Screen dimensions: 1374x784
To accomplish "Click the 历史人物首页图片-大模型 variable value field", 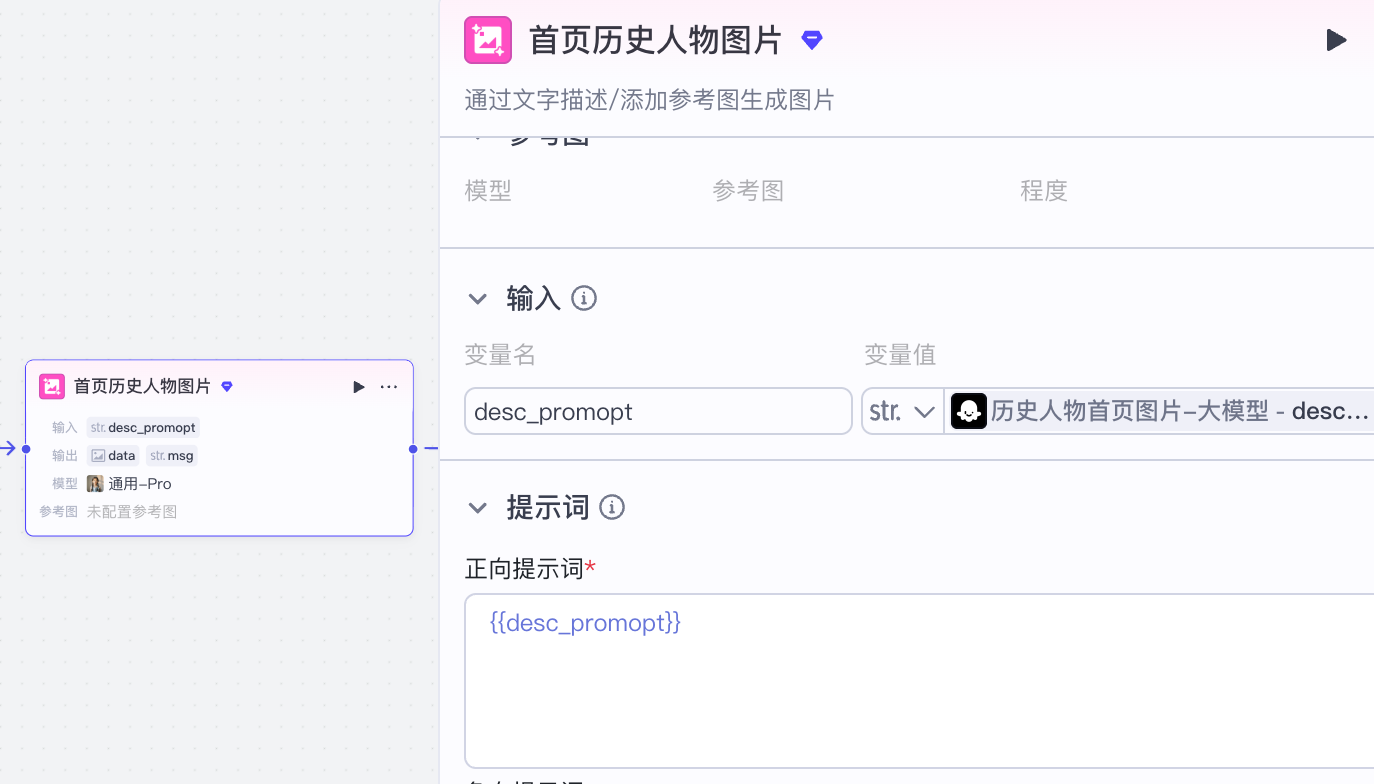I will [x=1160, y=411].
